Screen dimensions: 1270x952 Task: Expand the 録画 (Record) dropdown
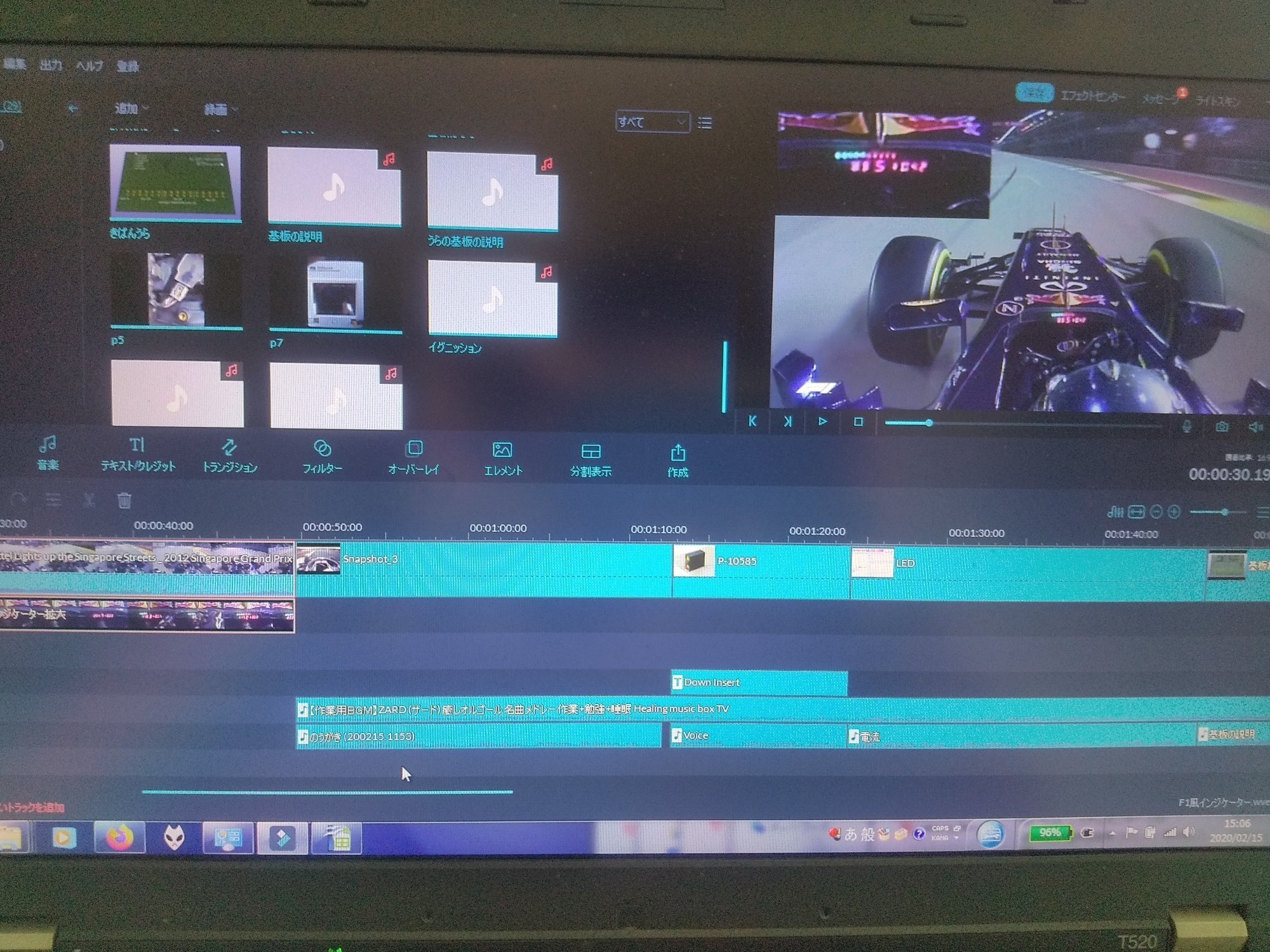(x=220, y=110)
